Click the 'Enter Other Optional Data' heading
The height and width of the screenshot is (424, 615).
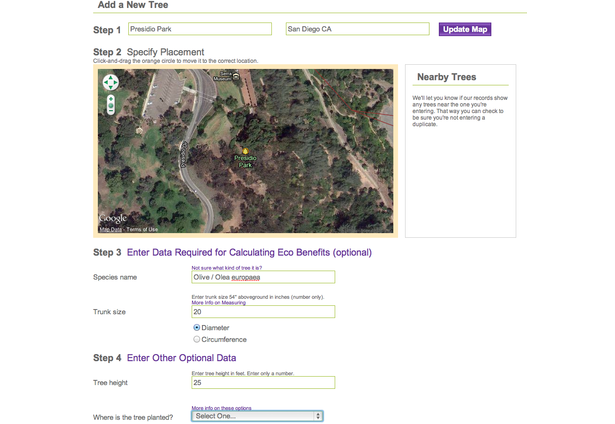point(182,358)
